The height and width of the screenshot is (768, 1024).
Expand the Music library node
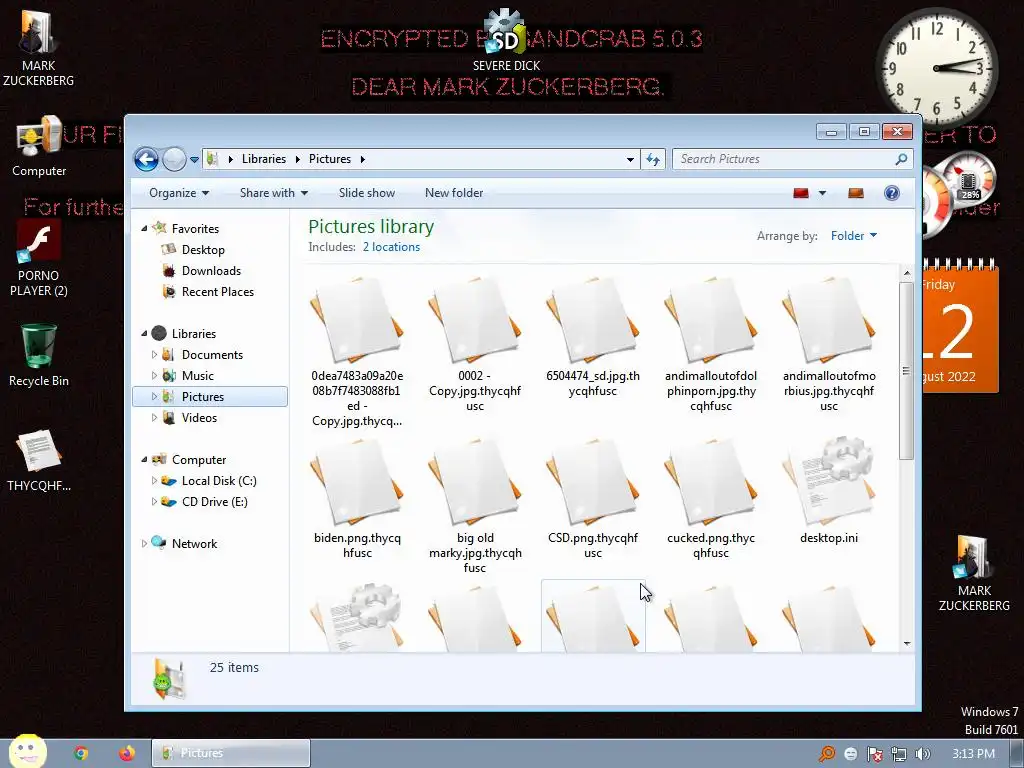tap(154, 376)
